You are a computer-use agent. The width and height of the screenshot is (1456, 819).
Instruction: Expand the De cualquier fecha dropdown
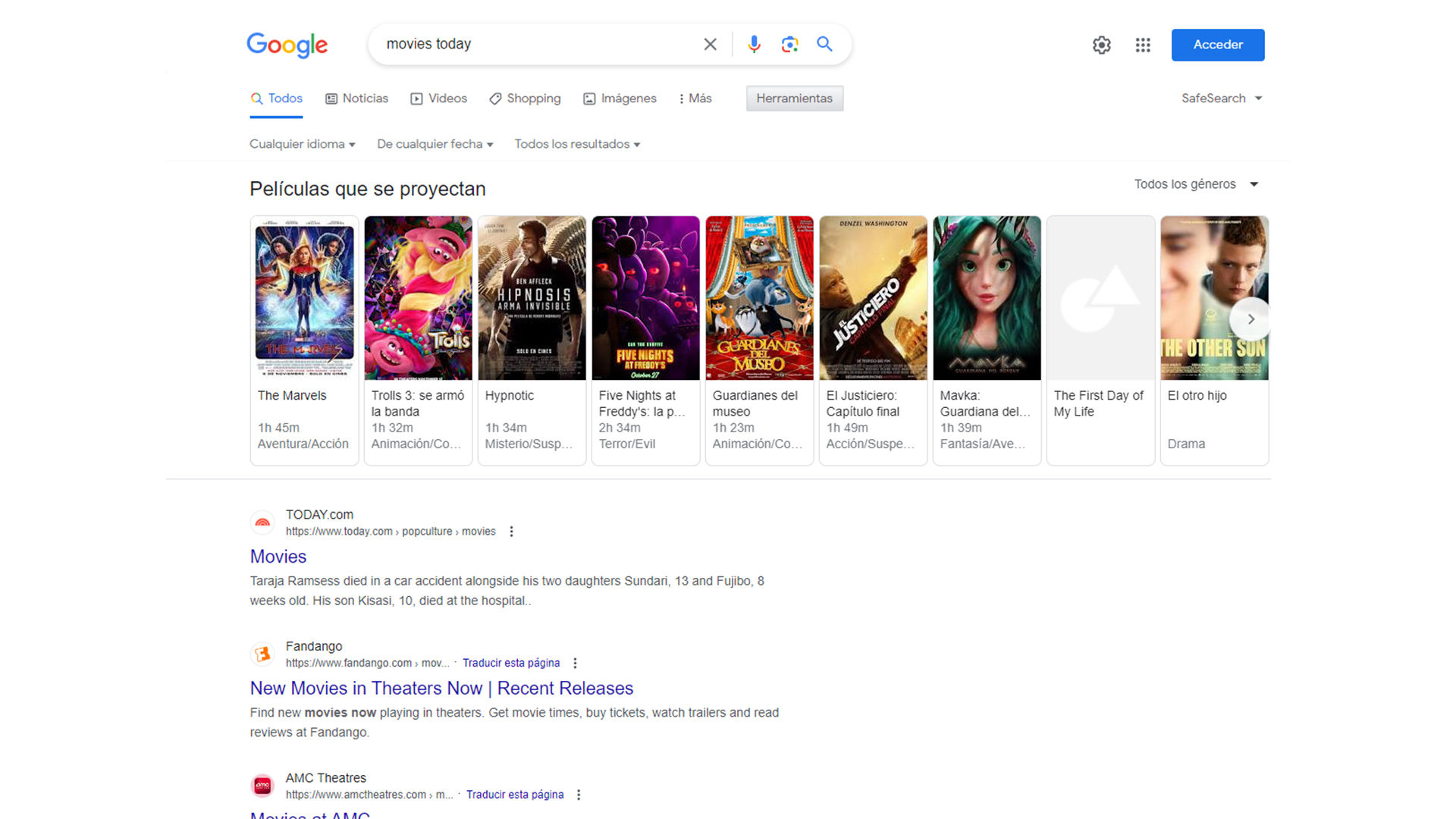click(x=435, y=144)
